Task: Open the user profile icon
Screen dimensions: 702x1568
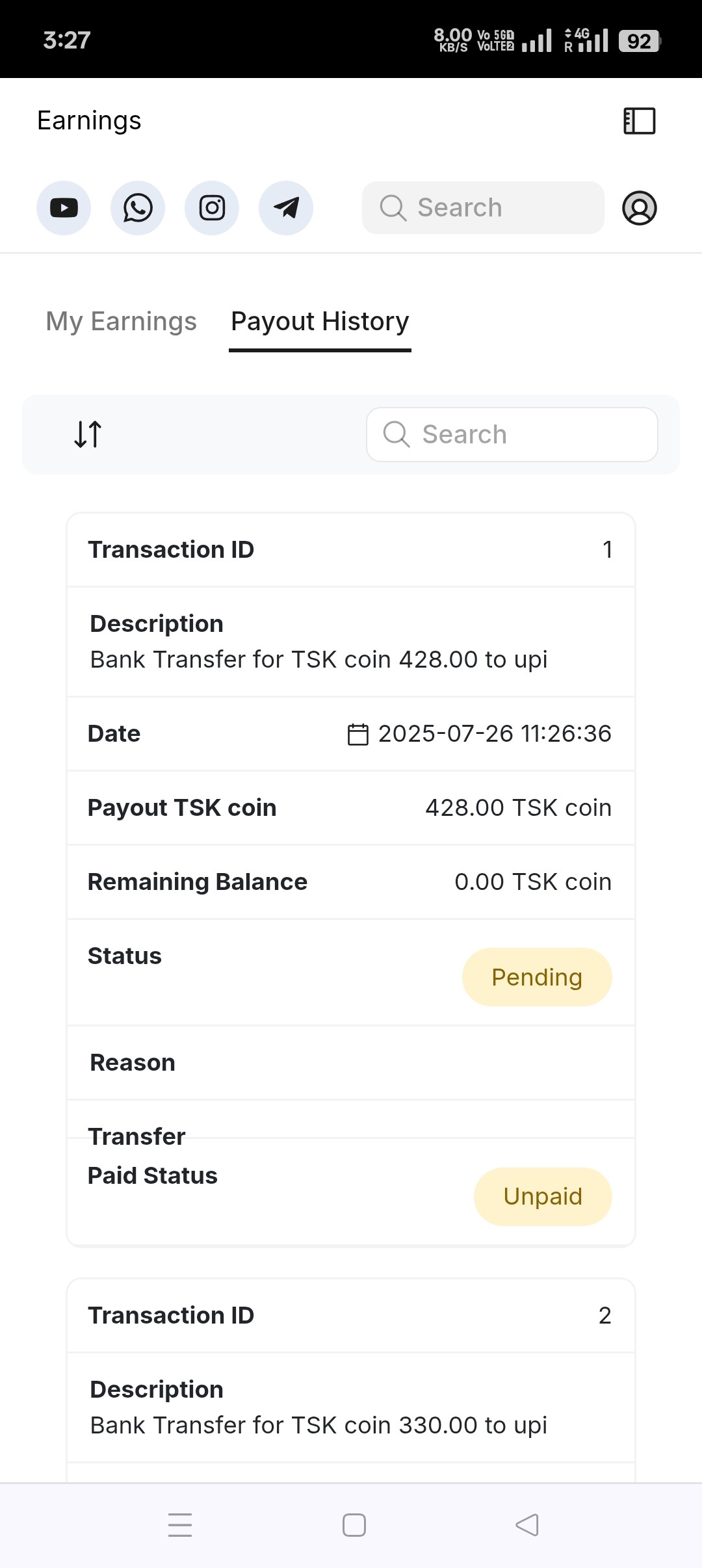Action: (x=640, y=208)
